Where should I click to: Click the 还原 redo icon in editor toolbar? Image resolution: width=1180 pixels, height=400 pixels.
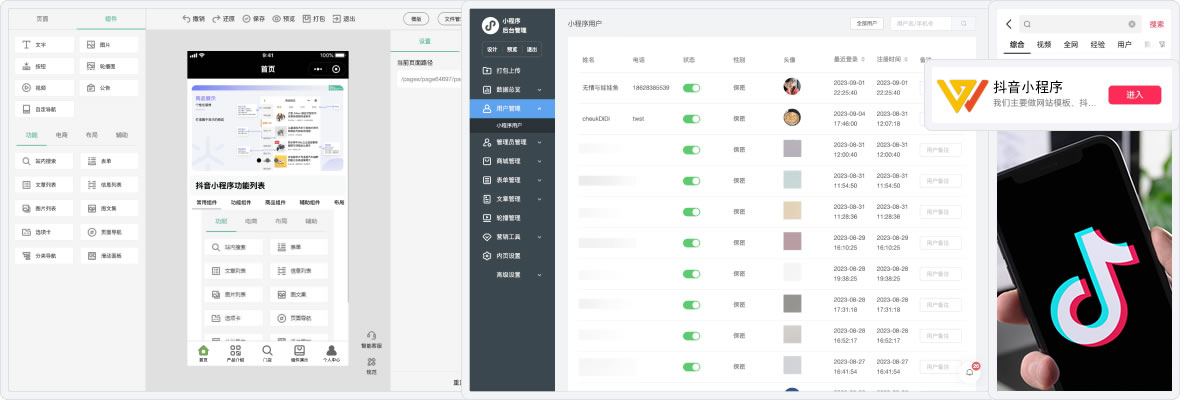(x=216, y=19)
